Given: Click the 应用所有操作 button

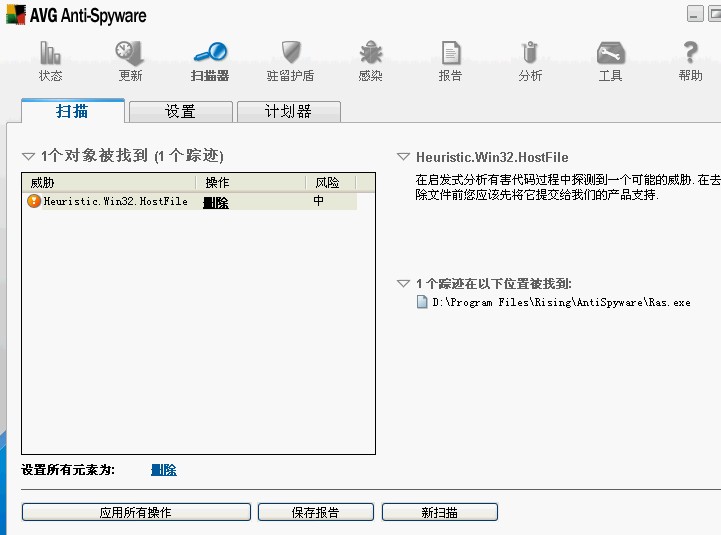Looking at the screenshot, I should (136, 512).
